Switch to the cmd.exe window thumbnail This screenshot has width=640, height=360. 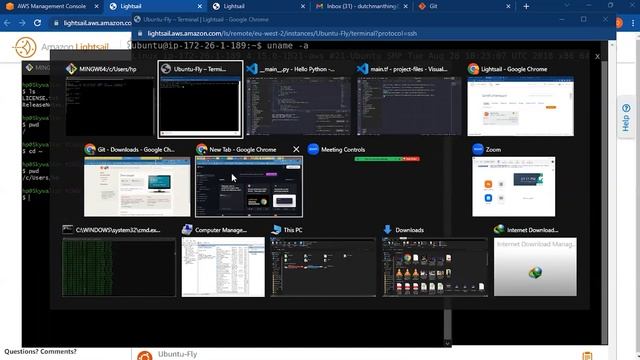(119, 267)
